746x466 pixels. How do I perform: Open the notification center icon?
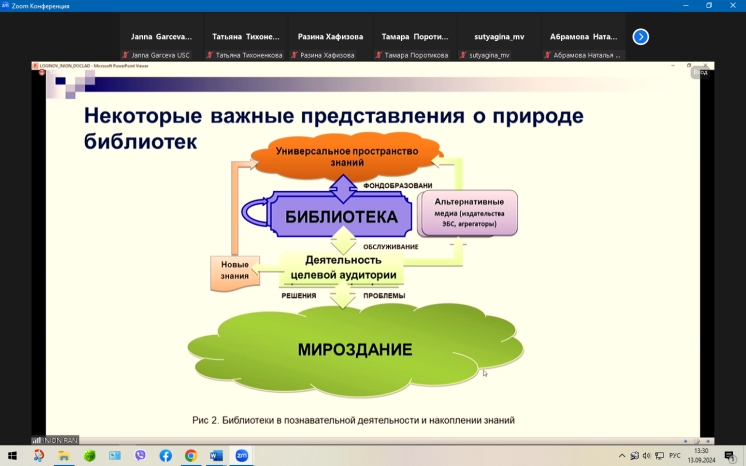coord(732,455)
